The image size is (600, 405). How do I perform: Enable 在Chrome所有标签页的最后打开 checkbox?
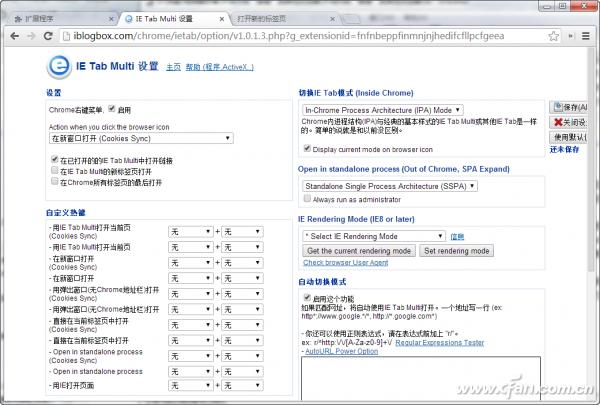55,181
